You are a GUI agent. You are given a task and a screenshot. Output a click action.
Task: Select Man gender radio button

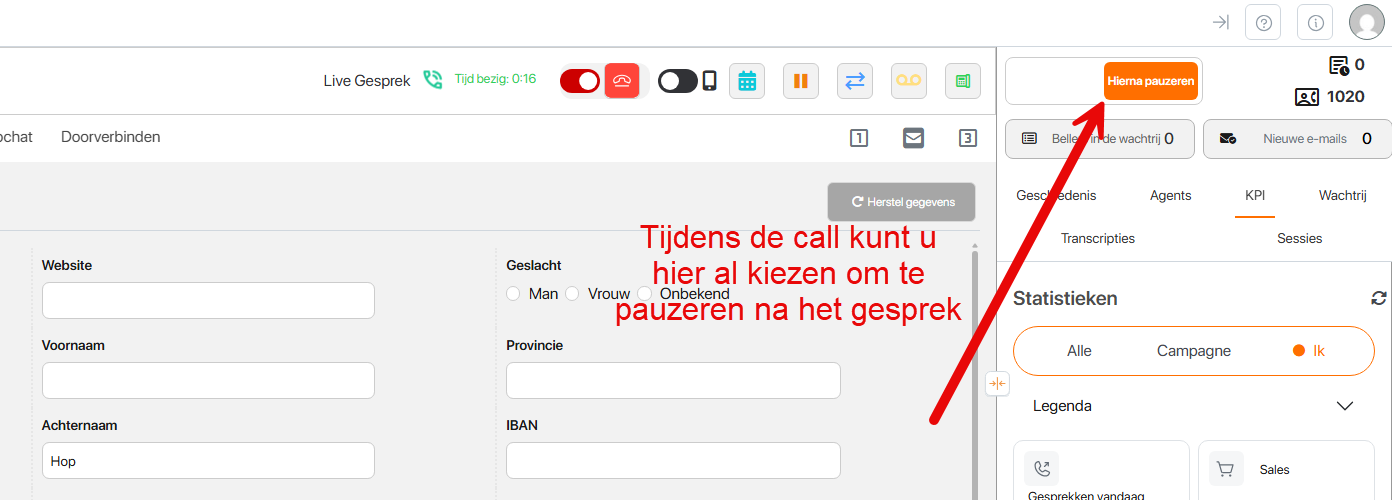[513, 294]
